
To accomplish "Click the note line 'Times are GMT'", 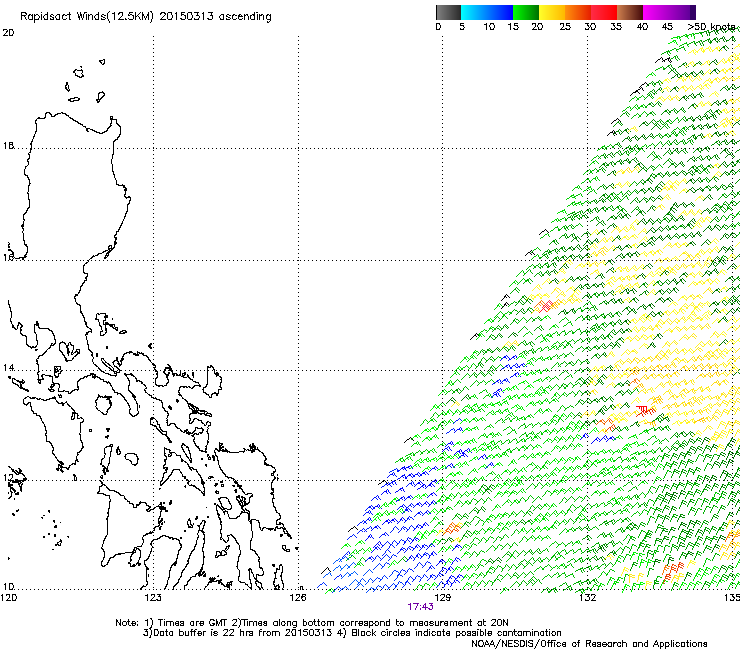I will pyautogui.click(x=193, y=623).
